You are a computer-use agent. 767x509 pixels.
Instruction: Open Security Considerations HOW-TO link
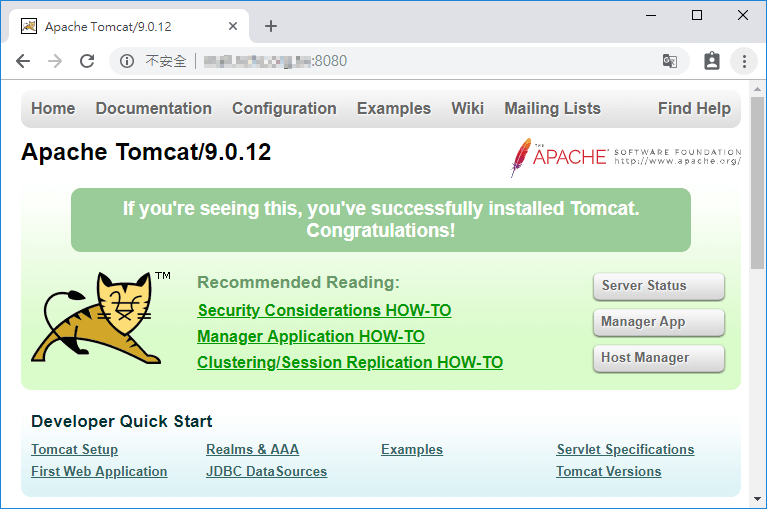coord(324,310)
